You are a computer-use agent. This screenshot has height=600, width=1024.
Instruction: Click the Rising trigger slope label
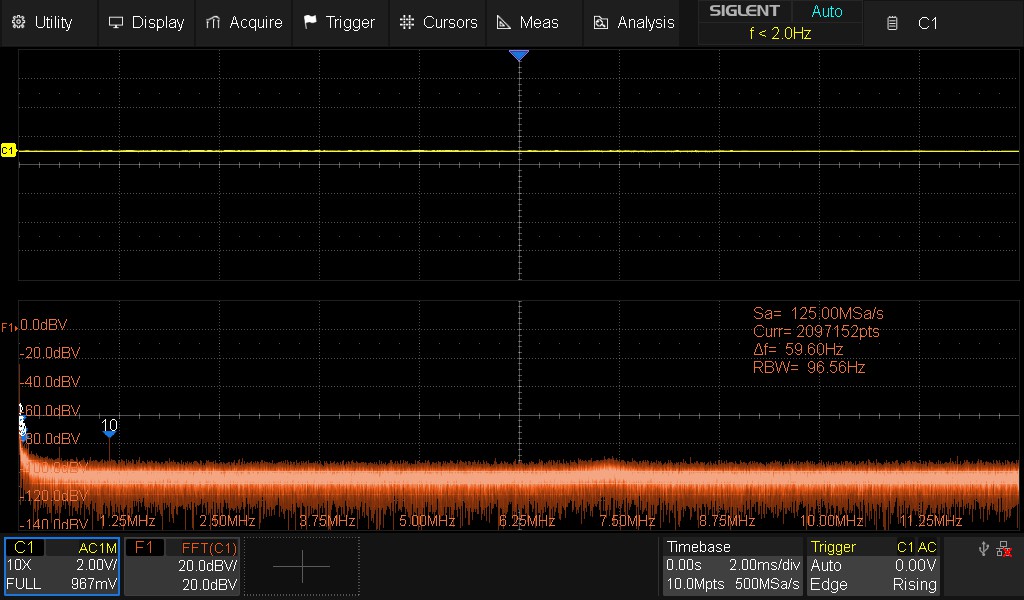pos(914,584)
